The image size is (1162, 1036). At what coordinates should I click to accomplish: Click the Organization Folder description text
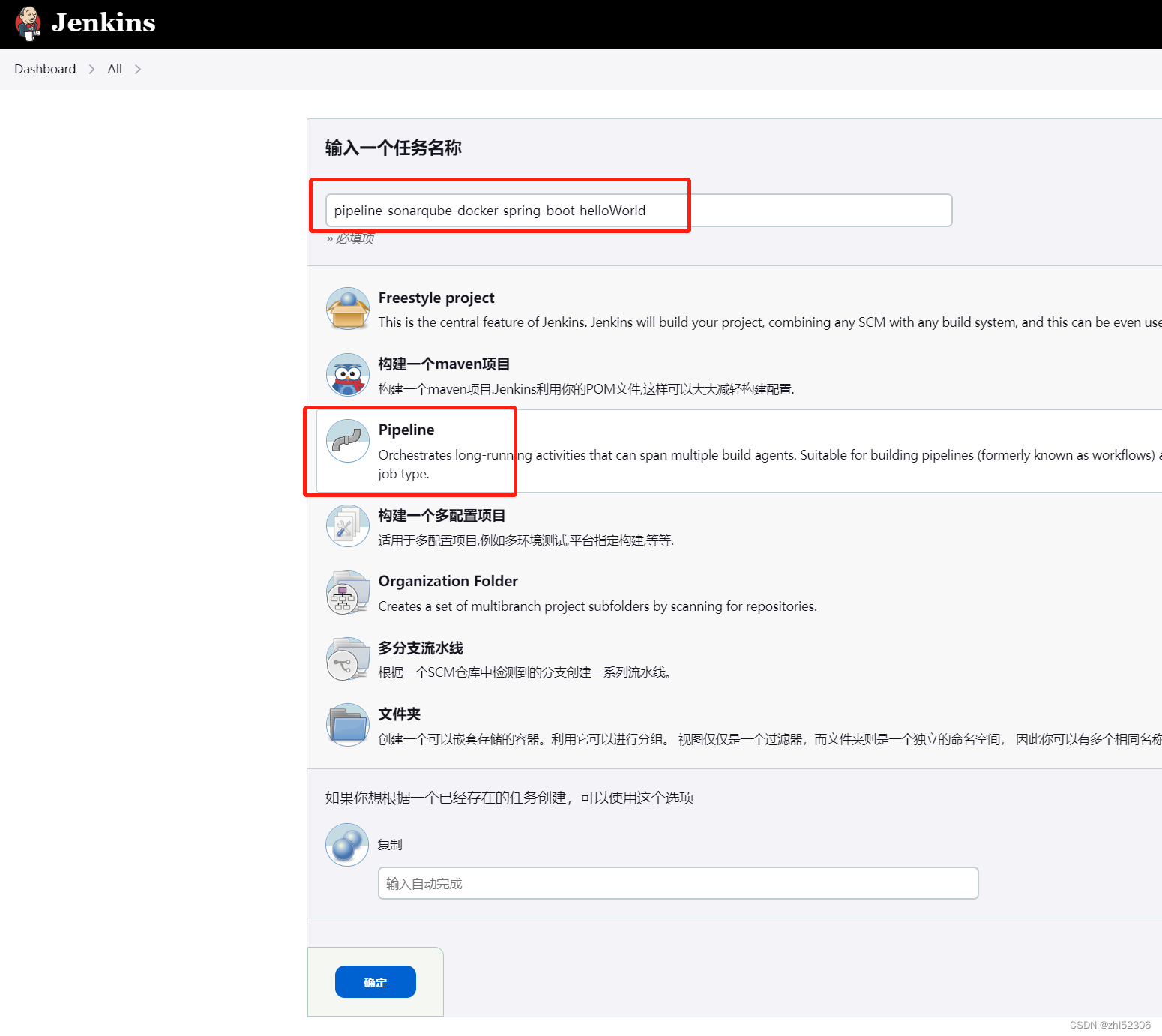[597, 606]
